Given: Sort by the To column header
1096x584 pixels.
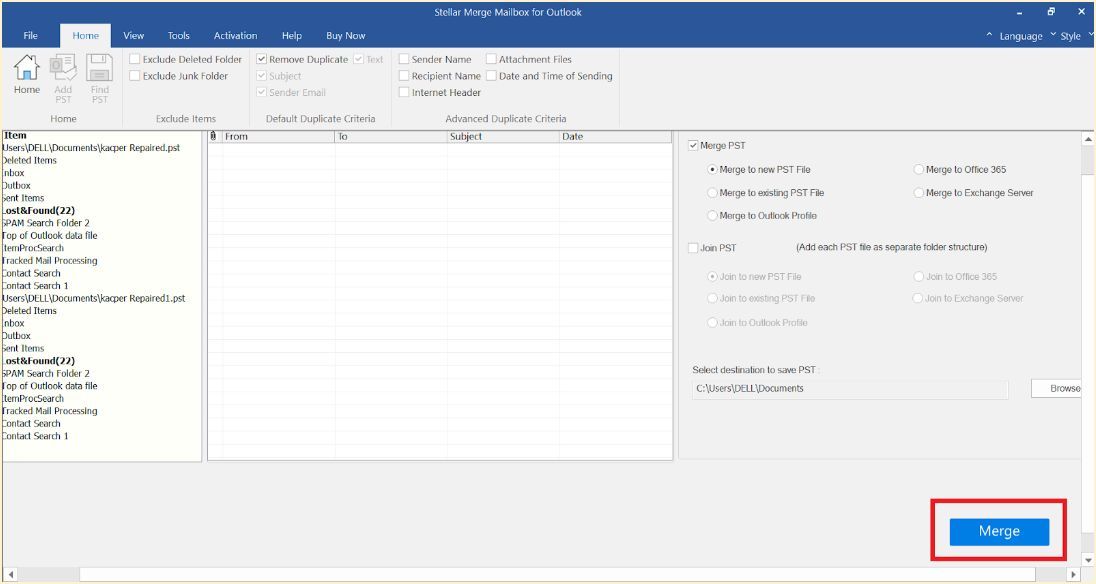Looking at the screenshot, I should click(391, 136).
